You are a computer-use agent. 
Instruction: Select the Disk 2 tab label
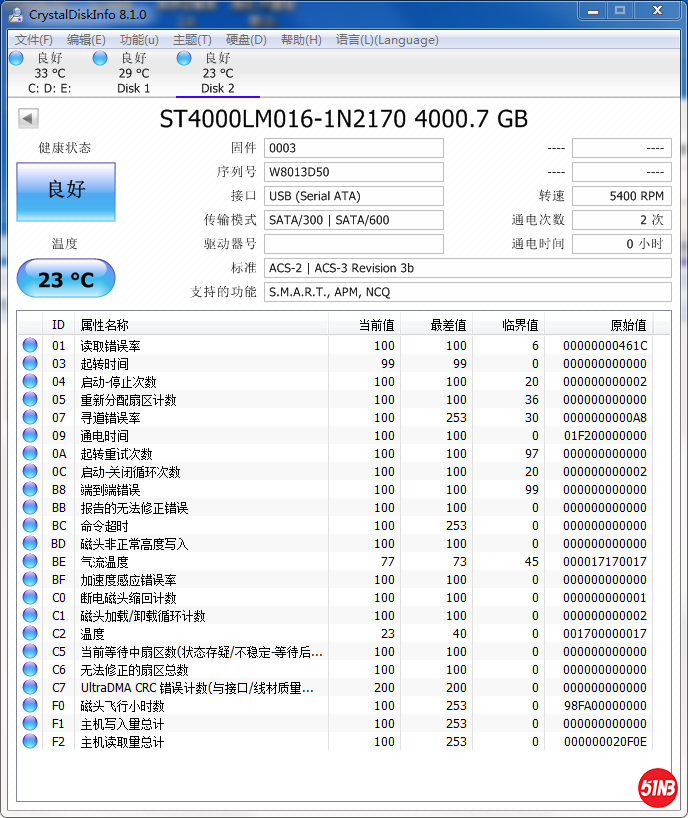pos(217,88)
